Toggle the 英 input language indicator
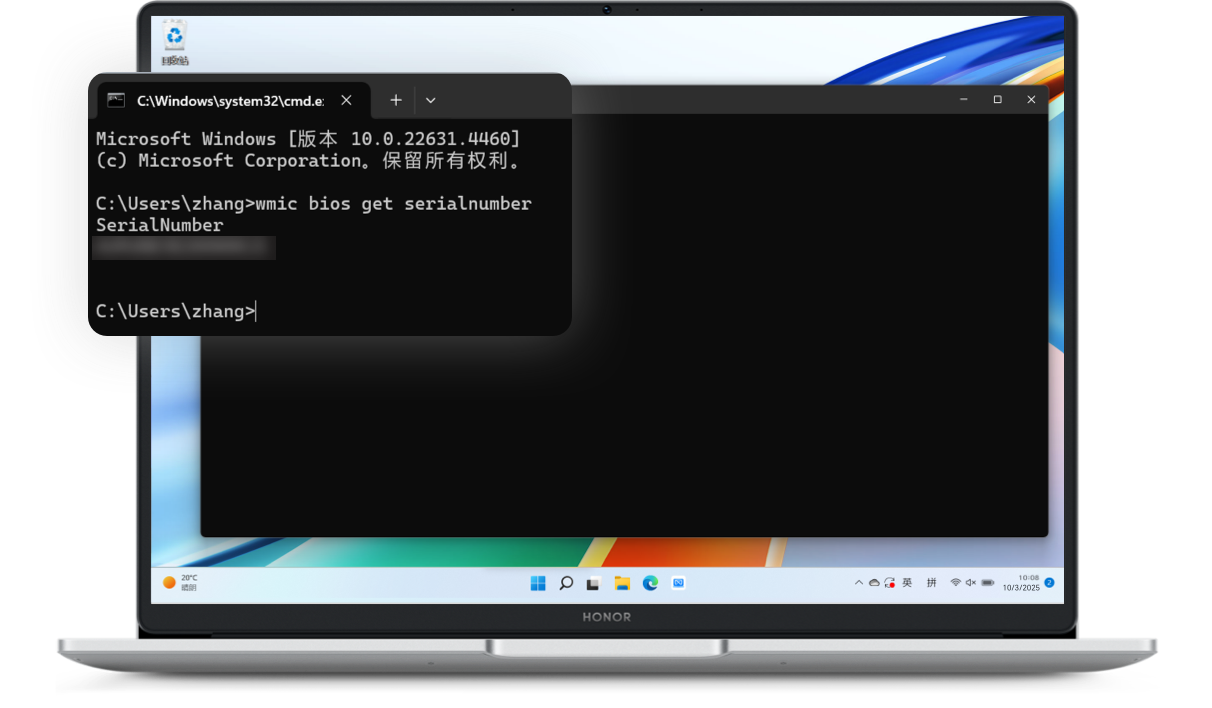The image size is (1212, 708). pos(907,582)
